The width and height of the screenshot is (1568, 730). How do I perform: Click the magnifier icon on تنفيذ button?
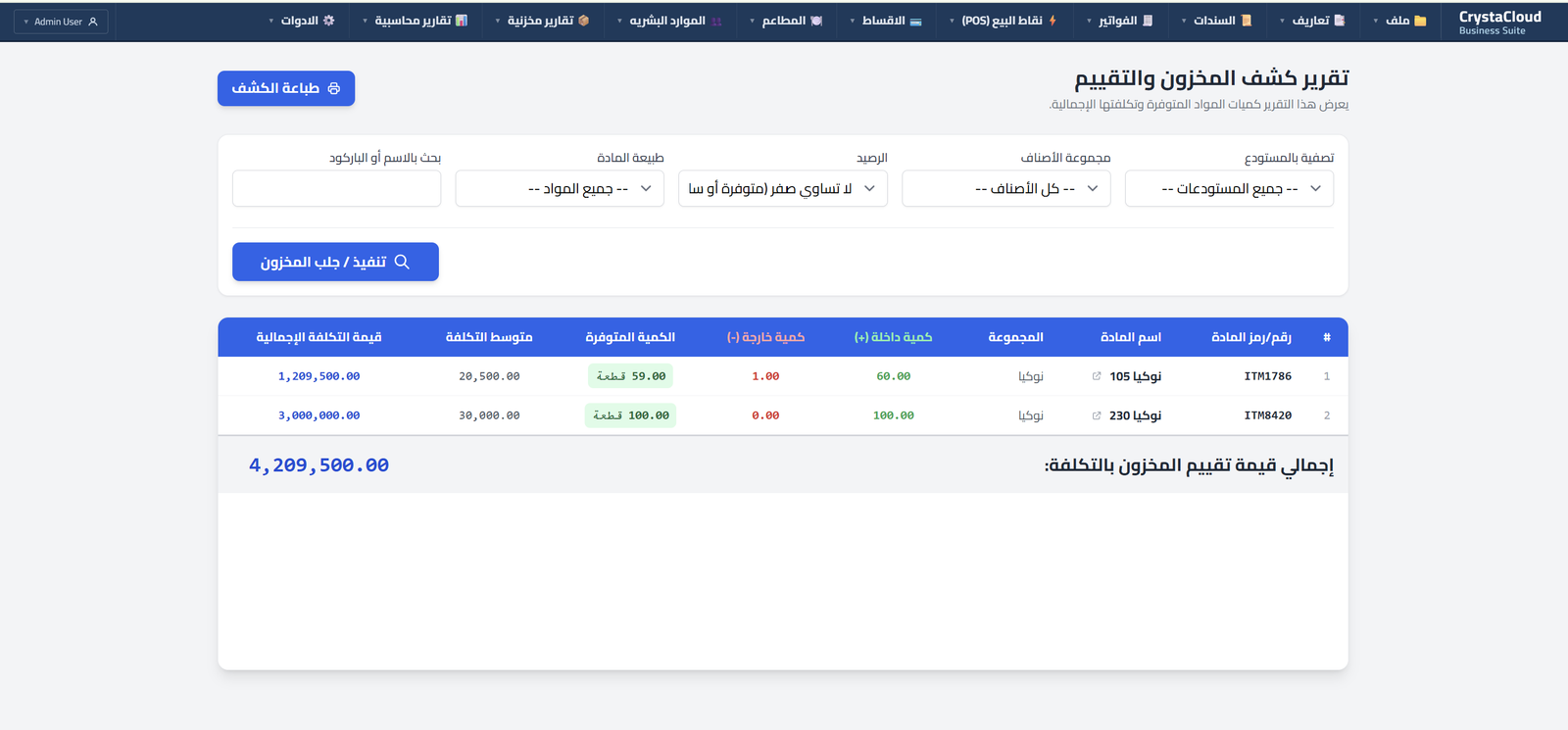[402, 262]
